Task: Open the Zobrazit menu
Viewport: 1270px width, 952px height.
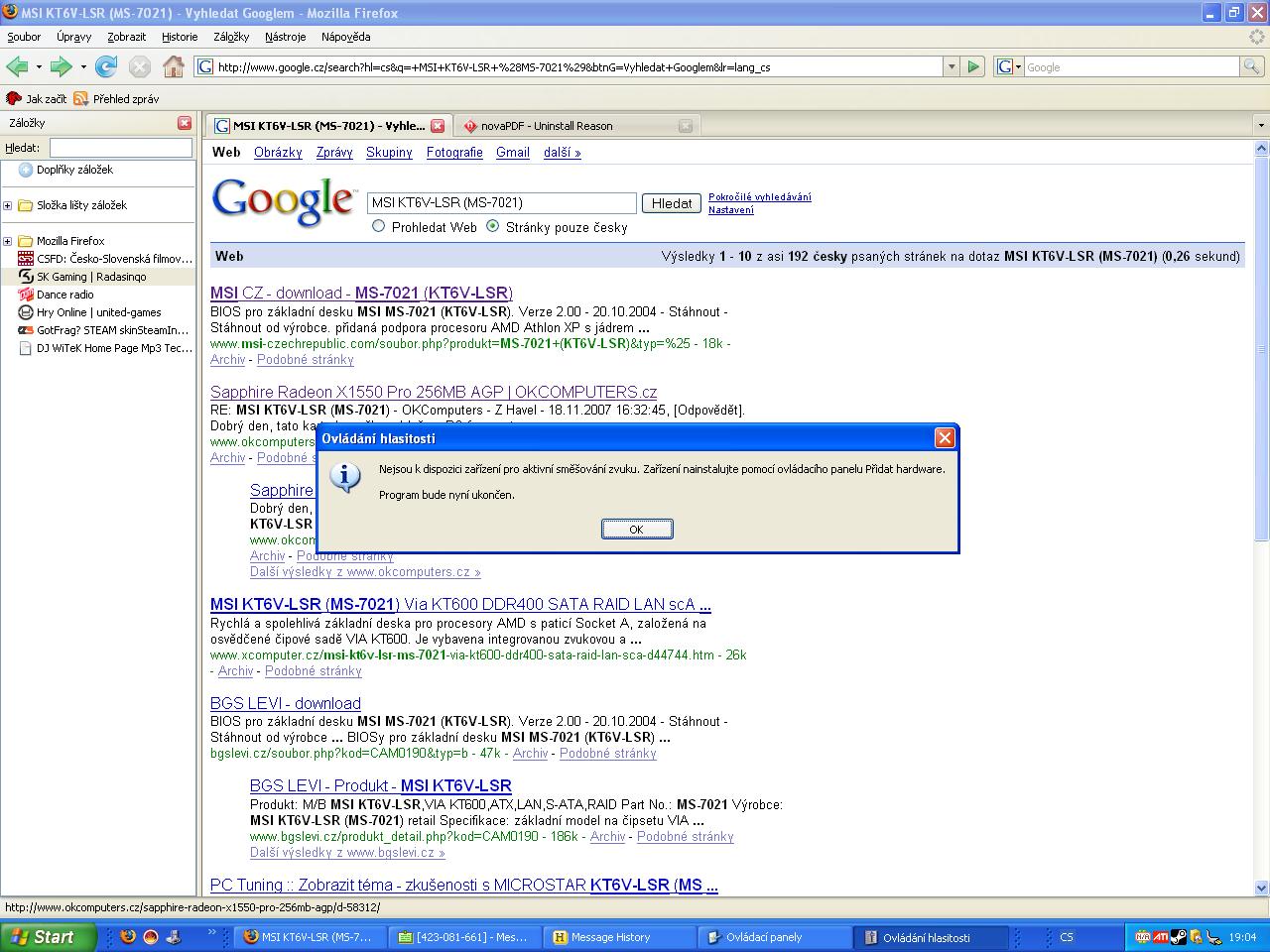Action: click(x=127, y=37)
